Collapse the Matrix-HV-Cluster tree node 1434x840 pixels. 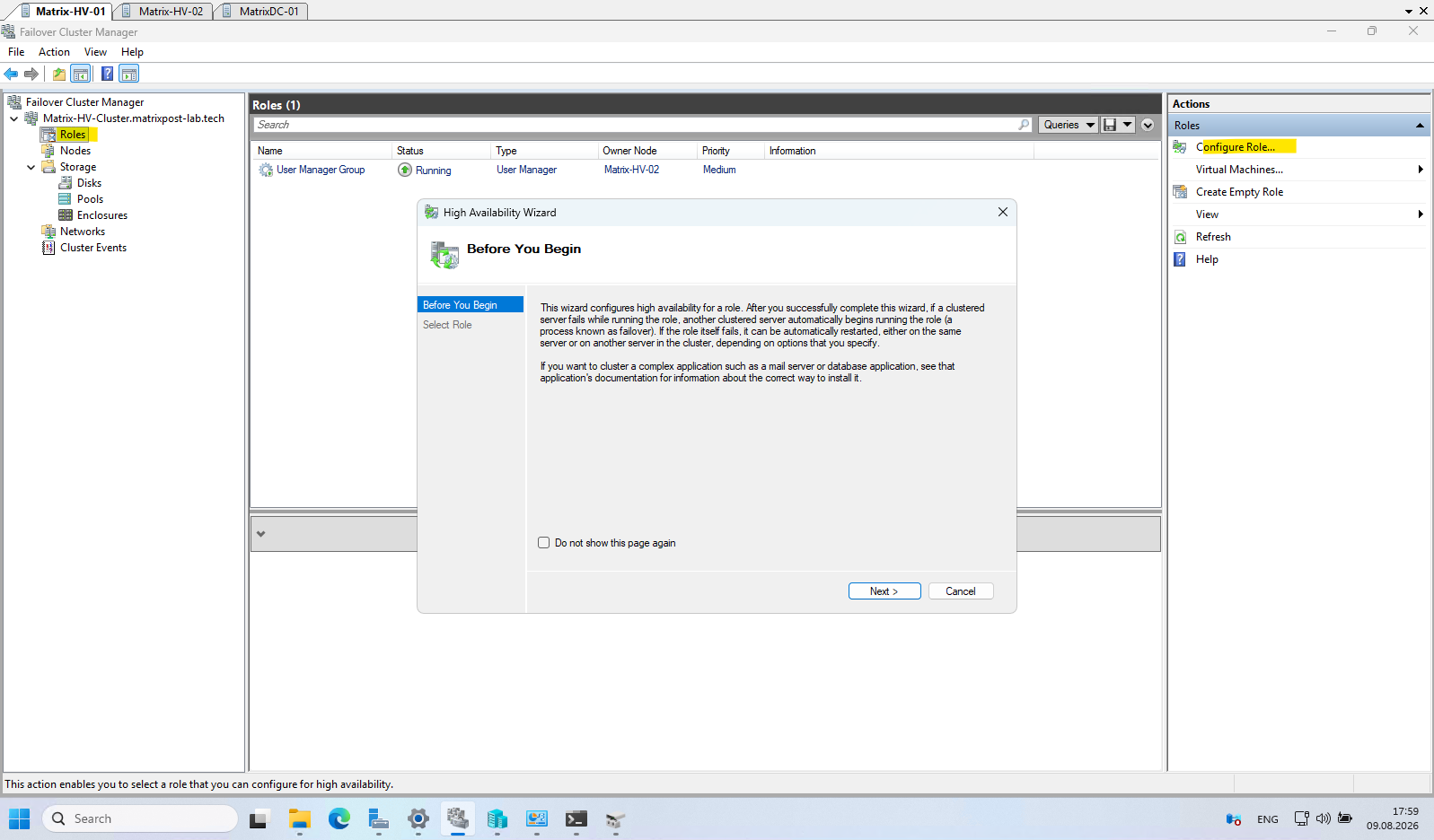coord(14,118)
